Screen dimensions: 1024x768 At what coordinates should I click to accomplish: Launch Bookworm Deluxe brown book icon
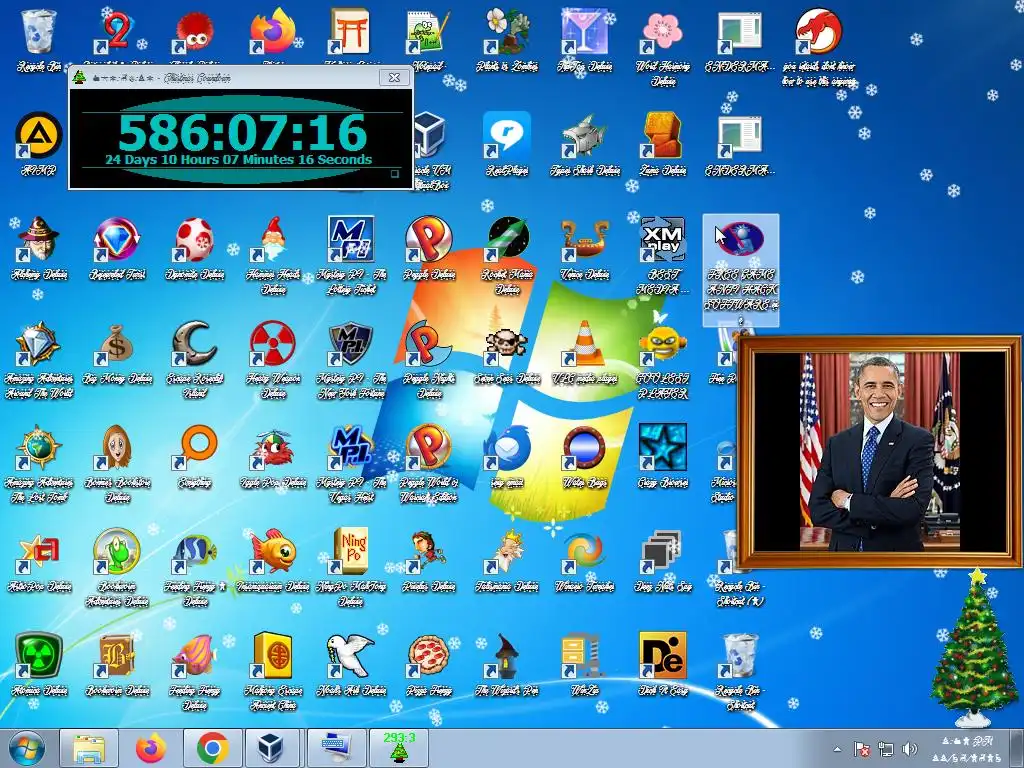pyautogui.click(x=117, y=656)
